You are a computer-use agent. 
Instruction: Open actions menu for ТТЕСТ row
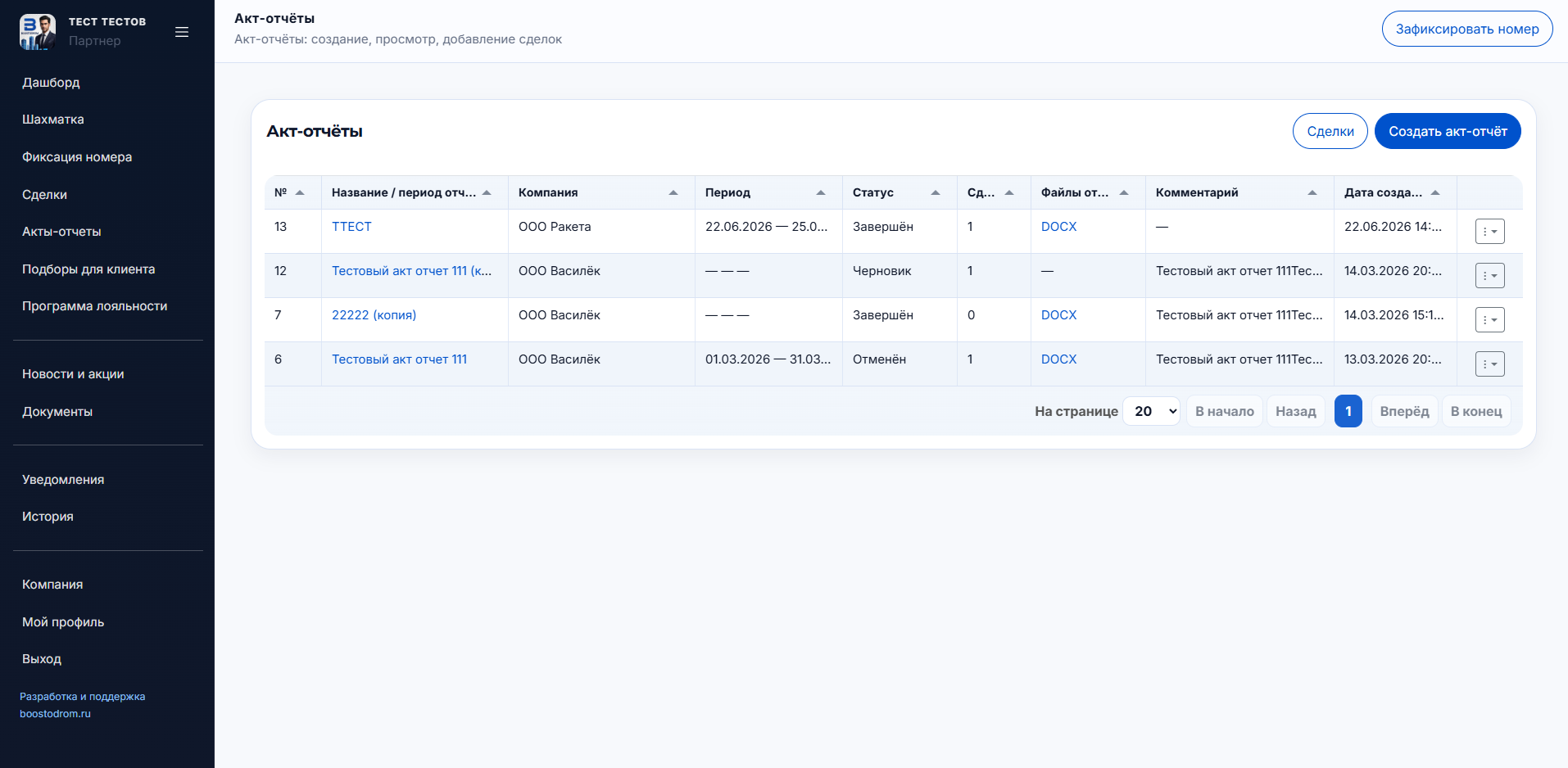coord(1489,232)
